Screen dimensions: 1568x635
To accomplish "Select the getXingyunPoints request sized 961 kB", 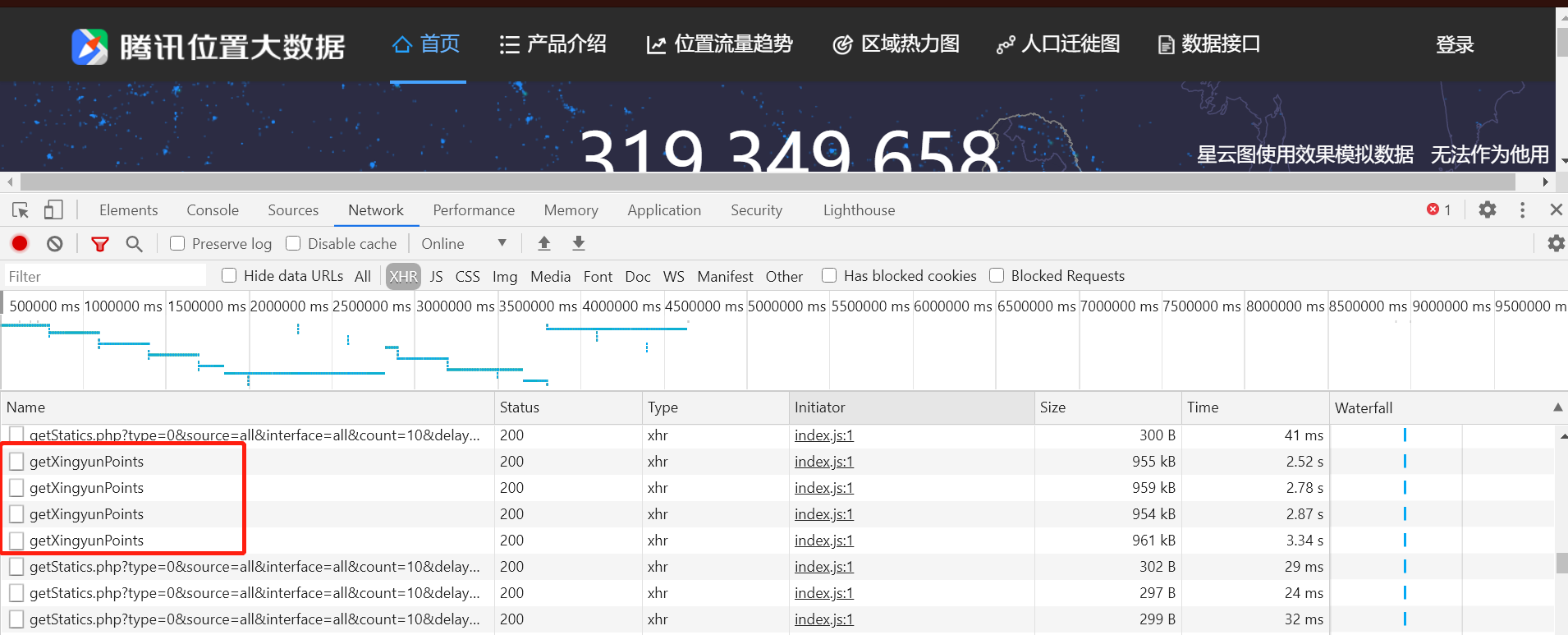I will click(86, 541).
